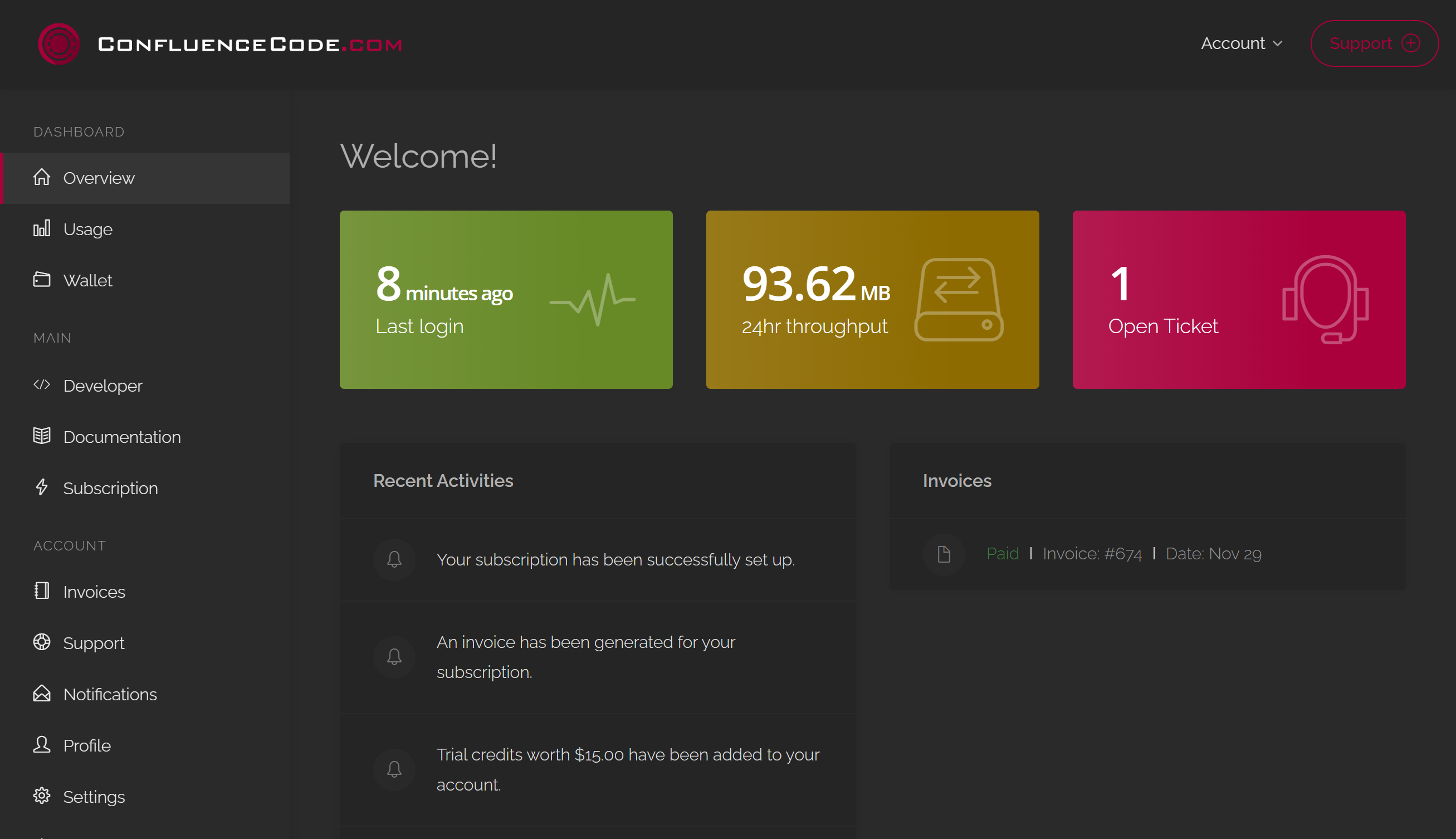Open the Invoice #674 link
Screen dimensions: 1456x839
(1092, 554)
